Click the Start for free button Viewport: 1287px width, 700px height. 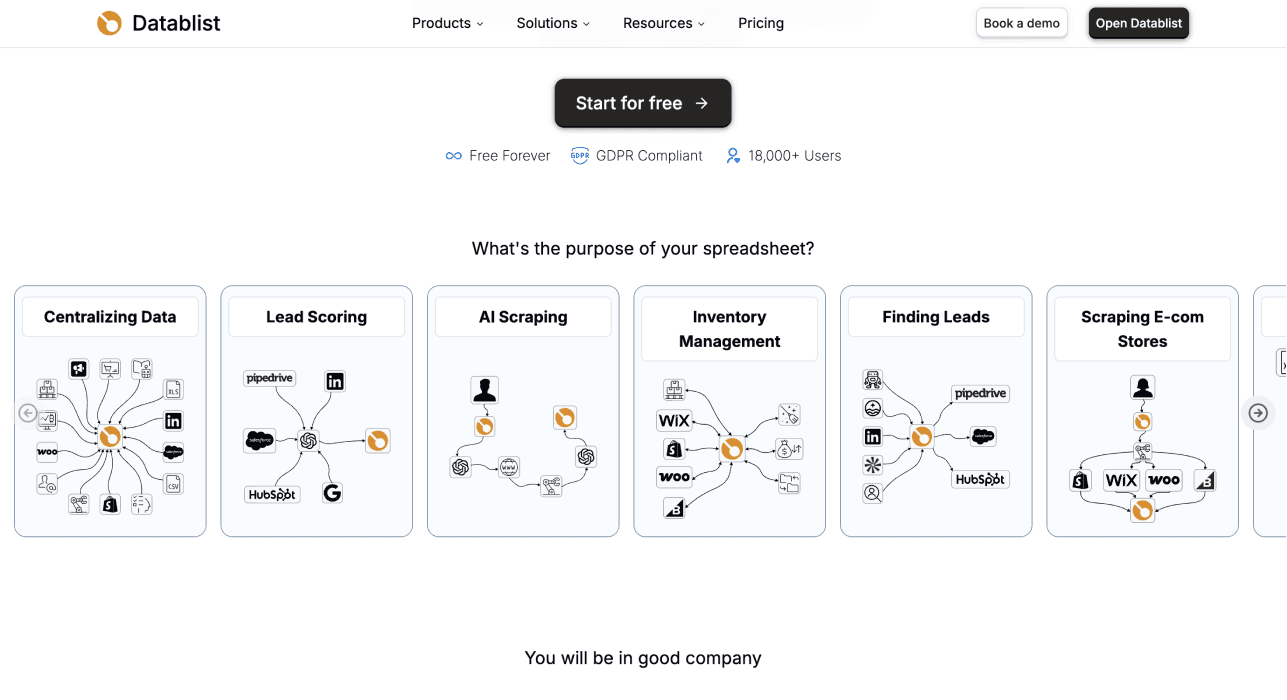(x=642, y=103)
